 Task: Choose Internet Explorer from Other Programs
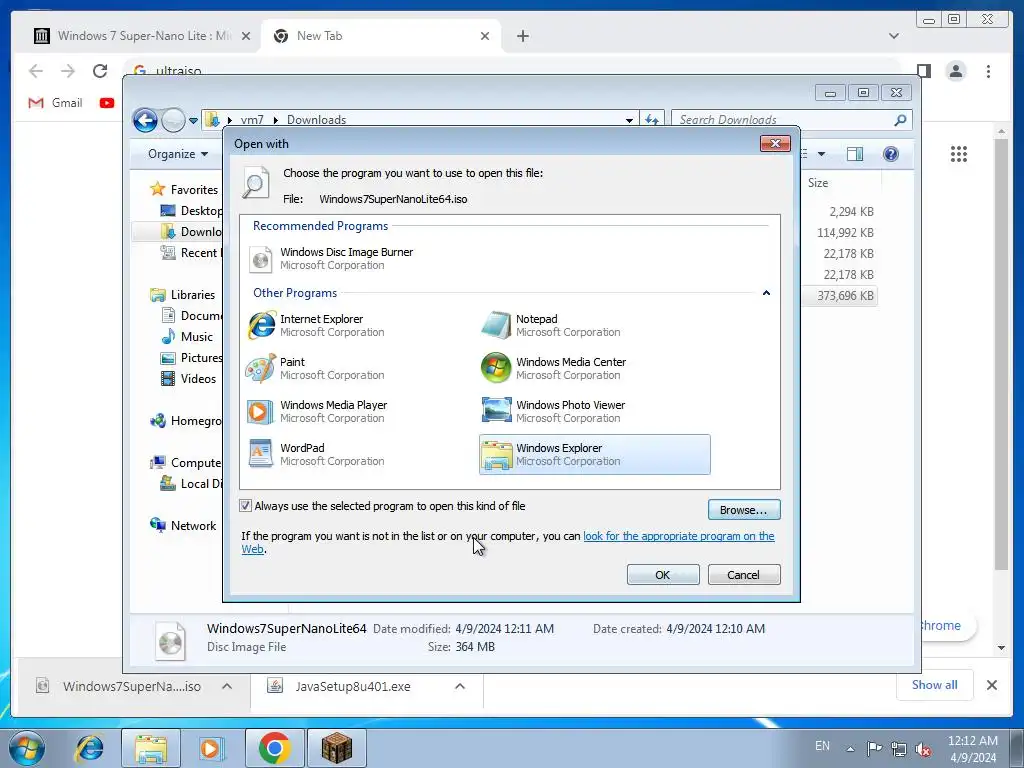pyautogui.click(x=316, y=325)
